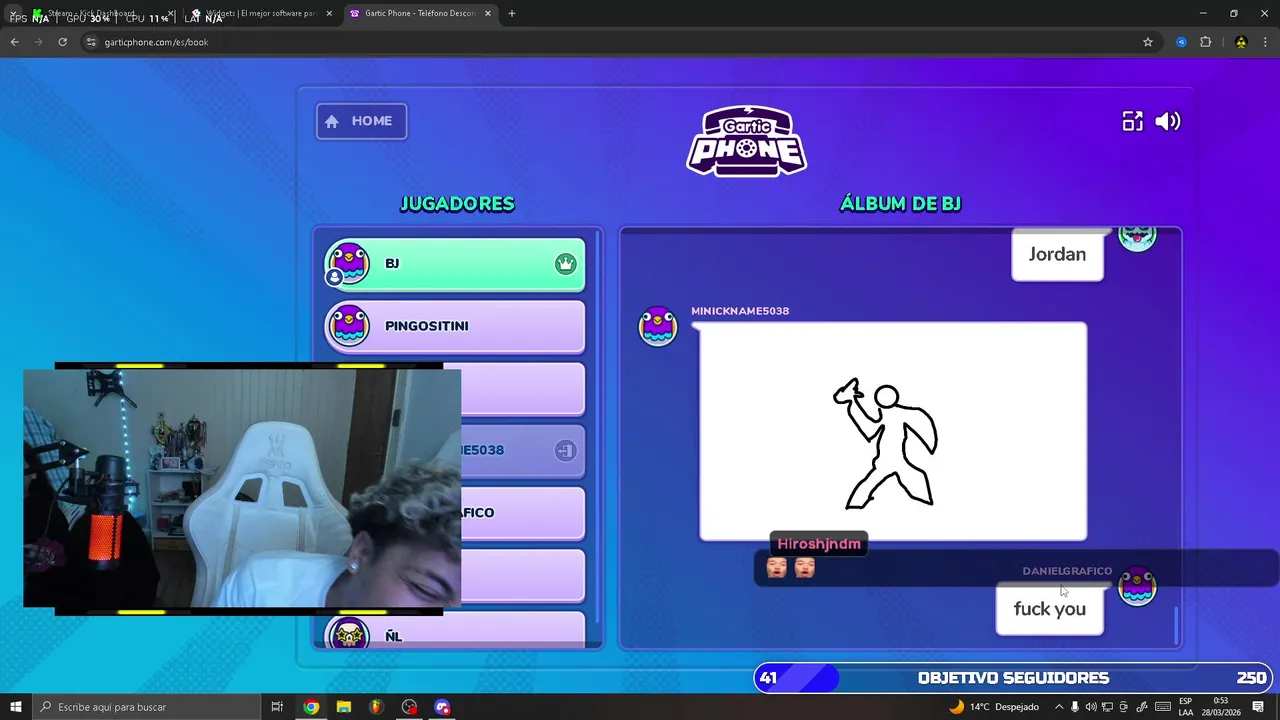The width and height of the screenshot is (1280, 720).
Task: Mute the game sound speaker icon
Action: click(x=1168, y=121)
